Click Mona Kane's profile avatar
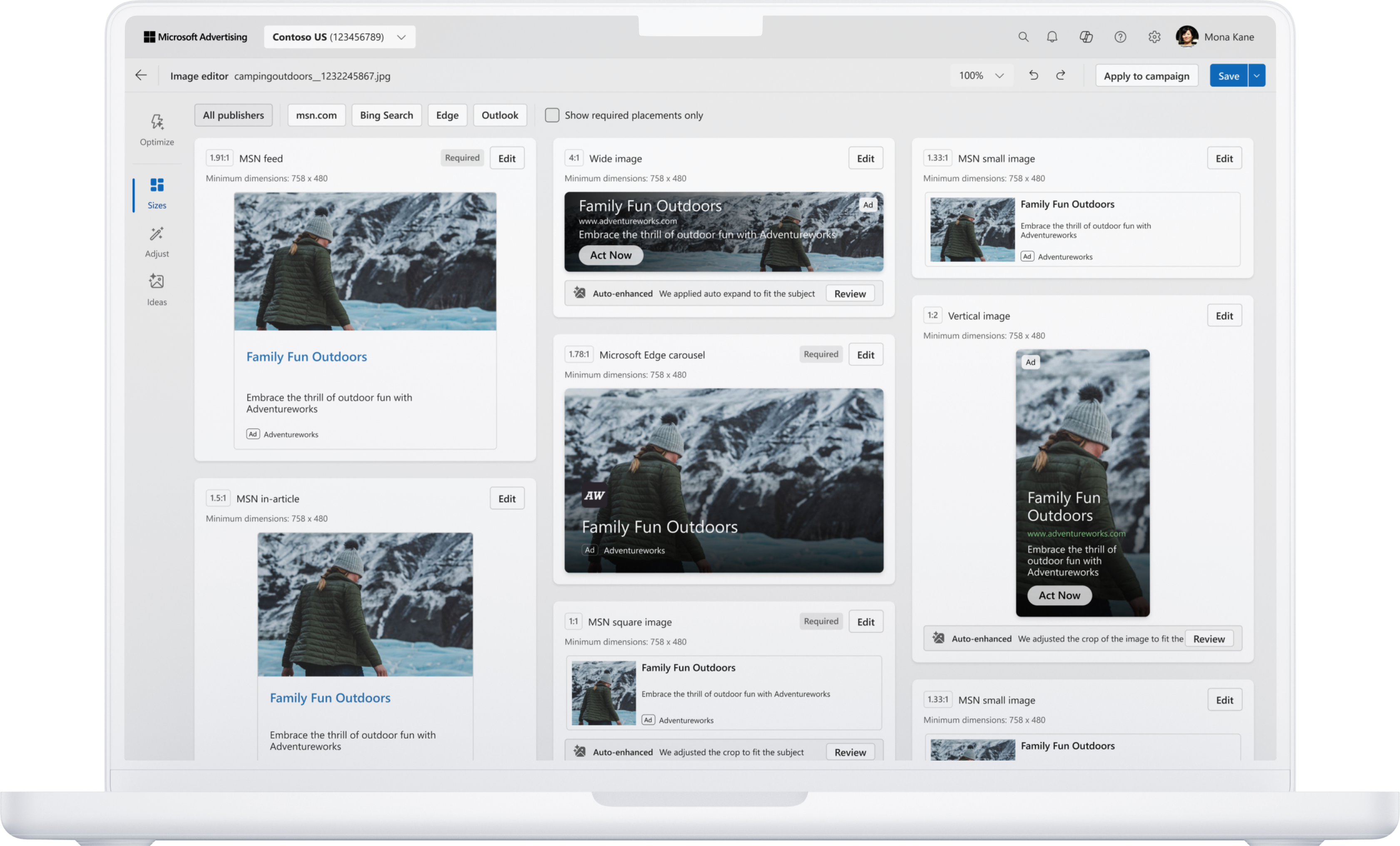The image size is (1400, 846). [x=1187, y=37]
